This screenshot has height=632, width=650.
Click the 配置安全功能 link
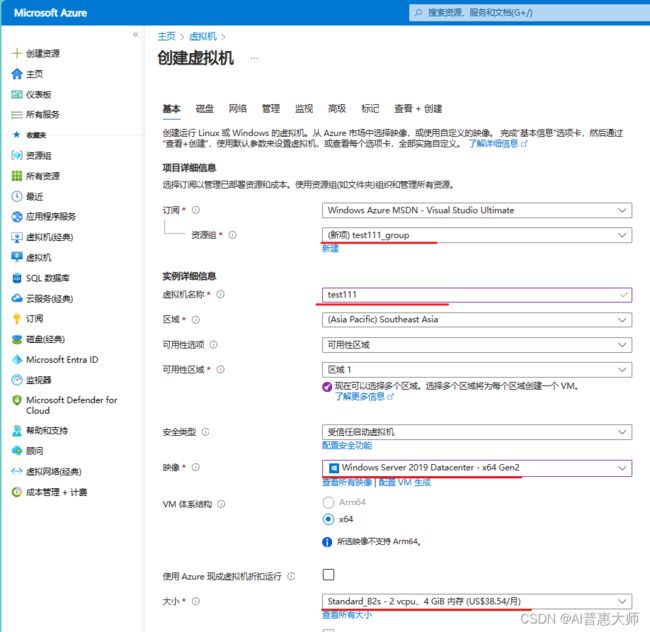(x=347, y=445)
